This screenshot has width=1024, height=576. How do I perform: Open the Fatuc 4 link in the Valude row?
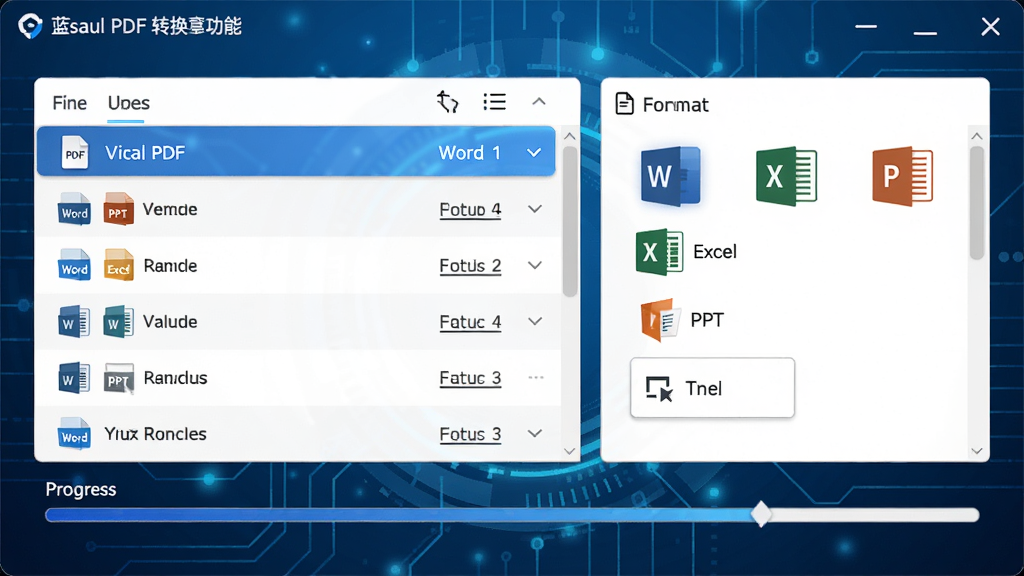tap(470, 322)
